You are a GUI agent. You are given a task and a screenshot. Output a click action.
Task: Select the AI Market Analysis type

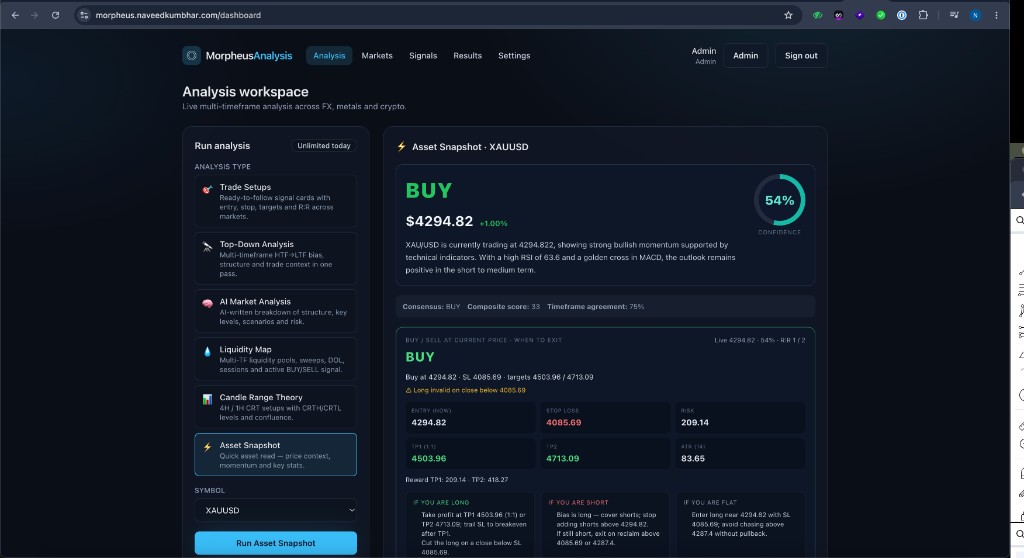pos(276,311)
